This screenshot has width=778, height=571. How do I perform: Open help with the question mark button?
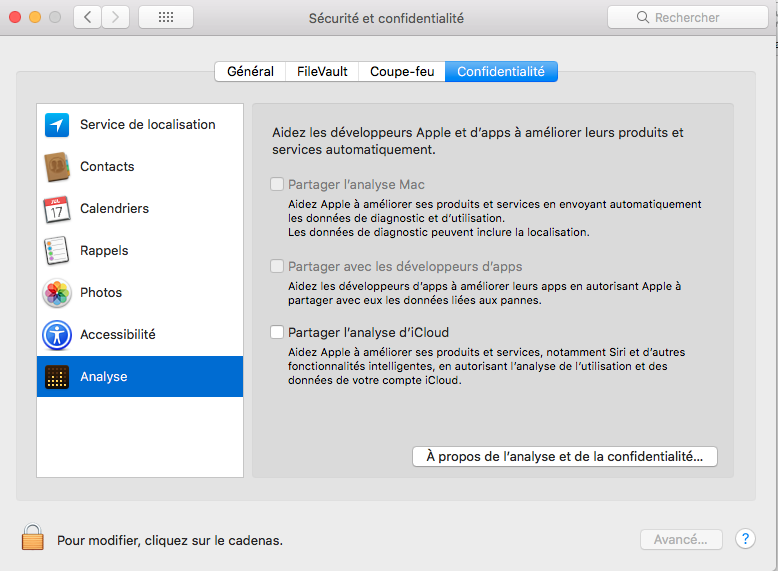click(745, 539)
